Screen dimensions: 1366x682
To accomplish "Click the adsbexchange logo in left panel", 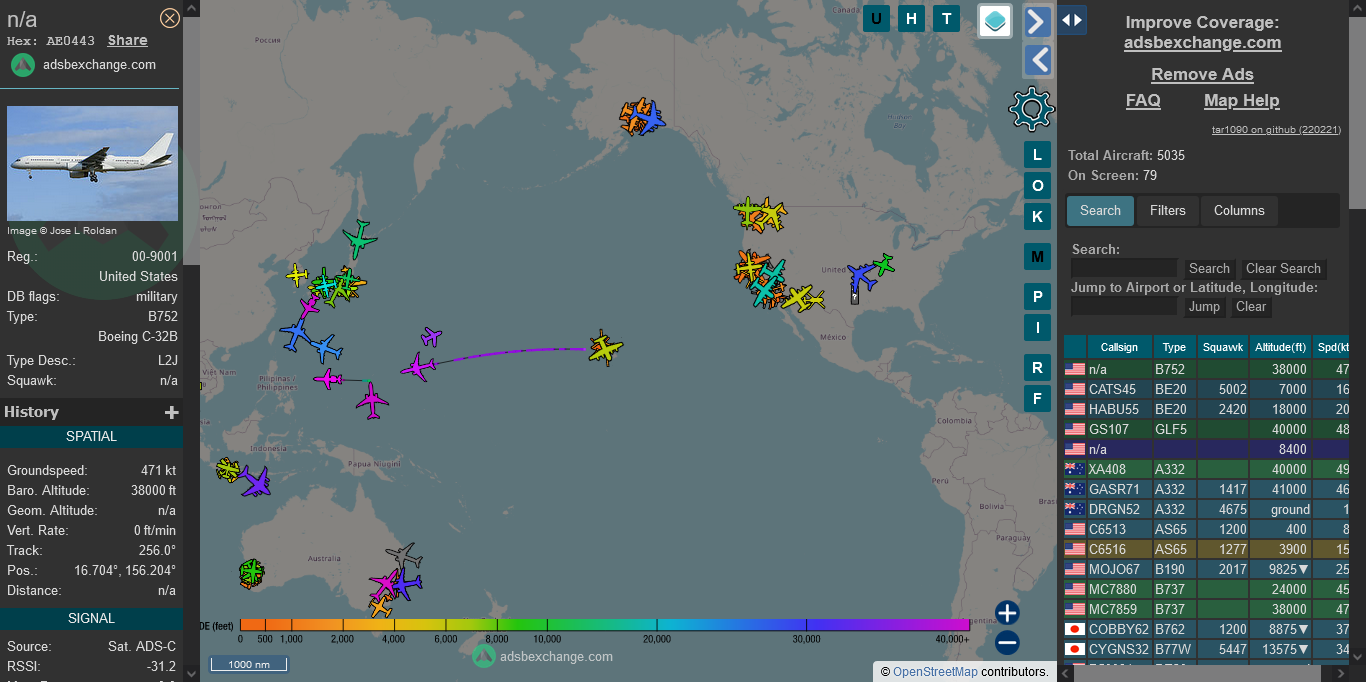I will click(23, 65).
